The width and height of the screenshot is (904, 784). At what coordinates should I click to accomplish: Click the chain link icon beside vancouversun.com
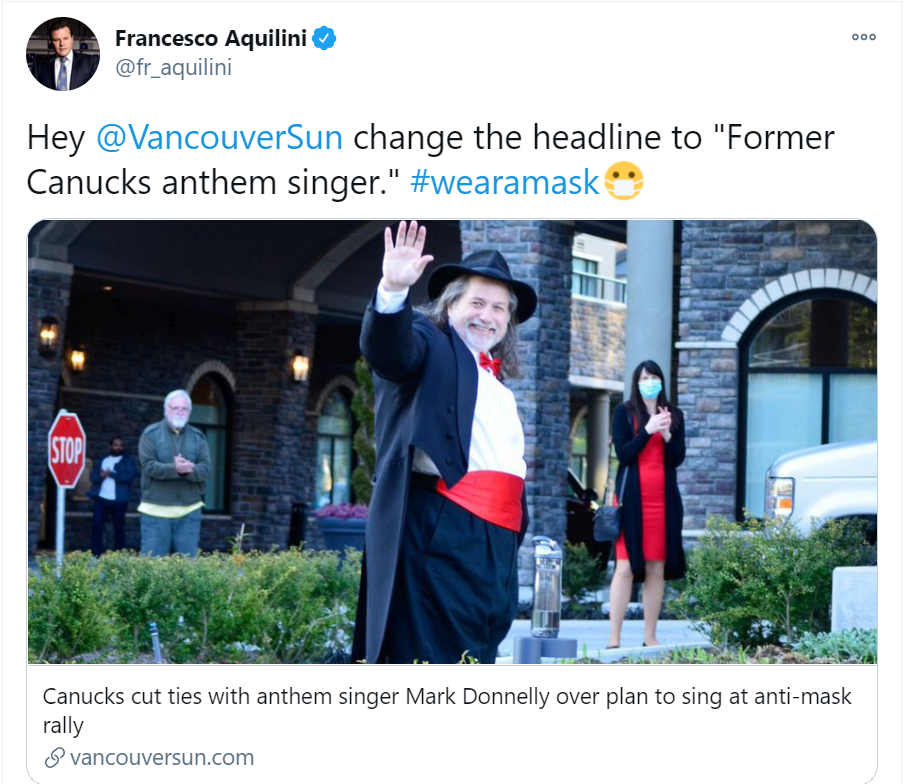point(54,757)
